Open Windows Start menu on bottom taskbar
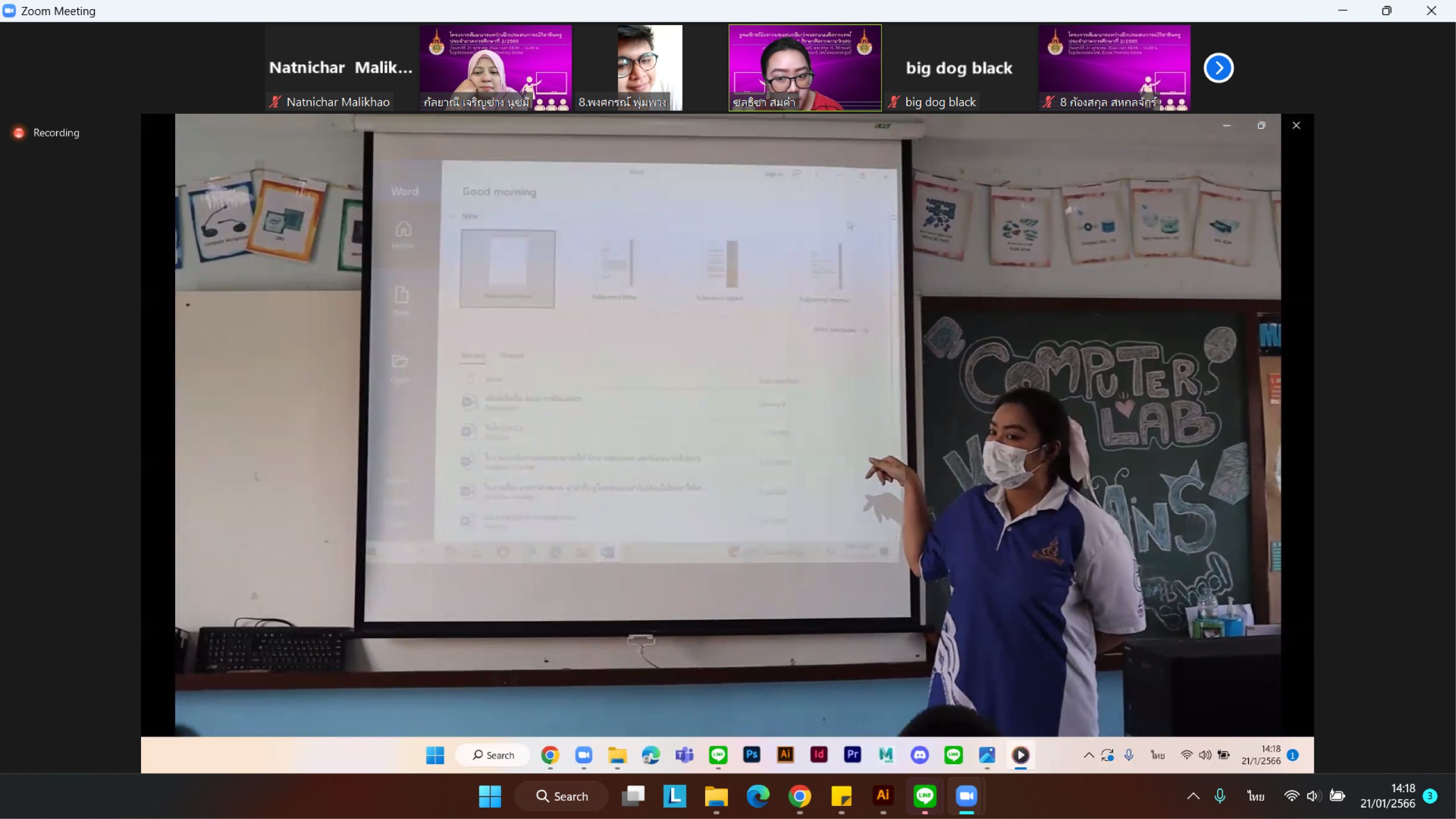The height and width of the screenshot is (819, 1456). coord(490,796)
